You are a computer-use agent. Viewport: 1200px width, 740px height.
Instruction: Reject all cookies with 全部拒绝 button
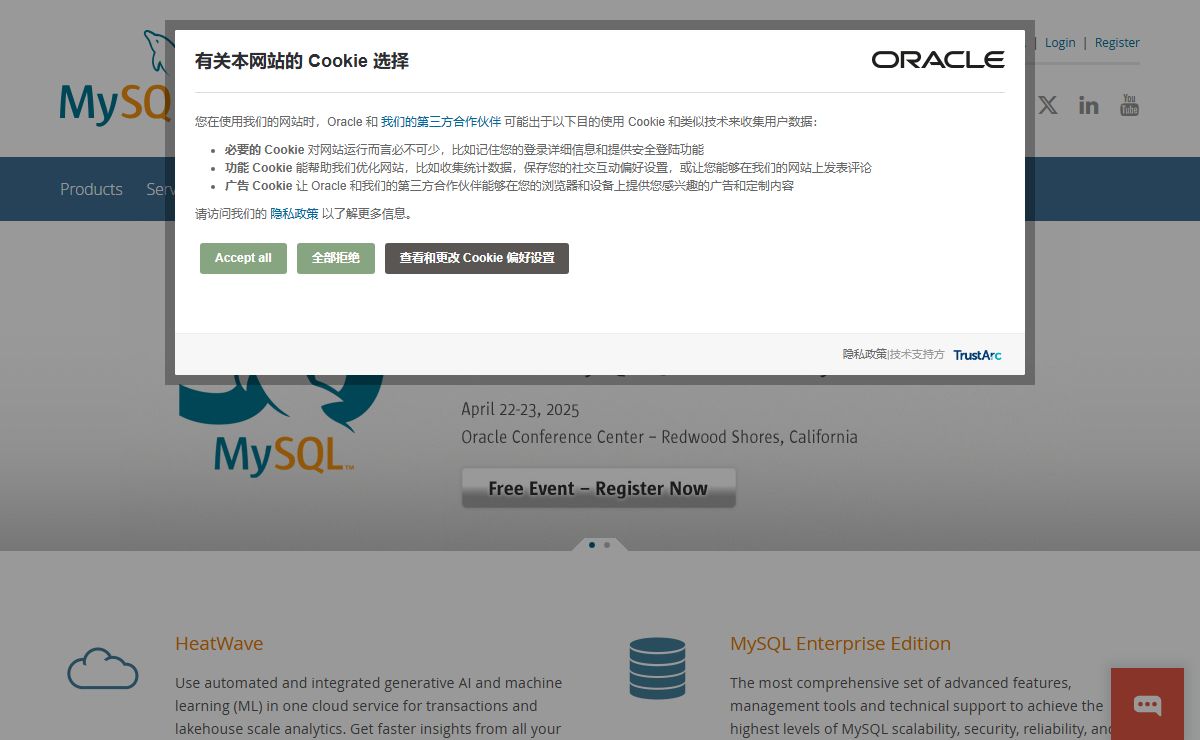(336, 258)
